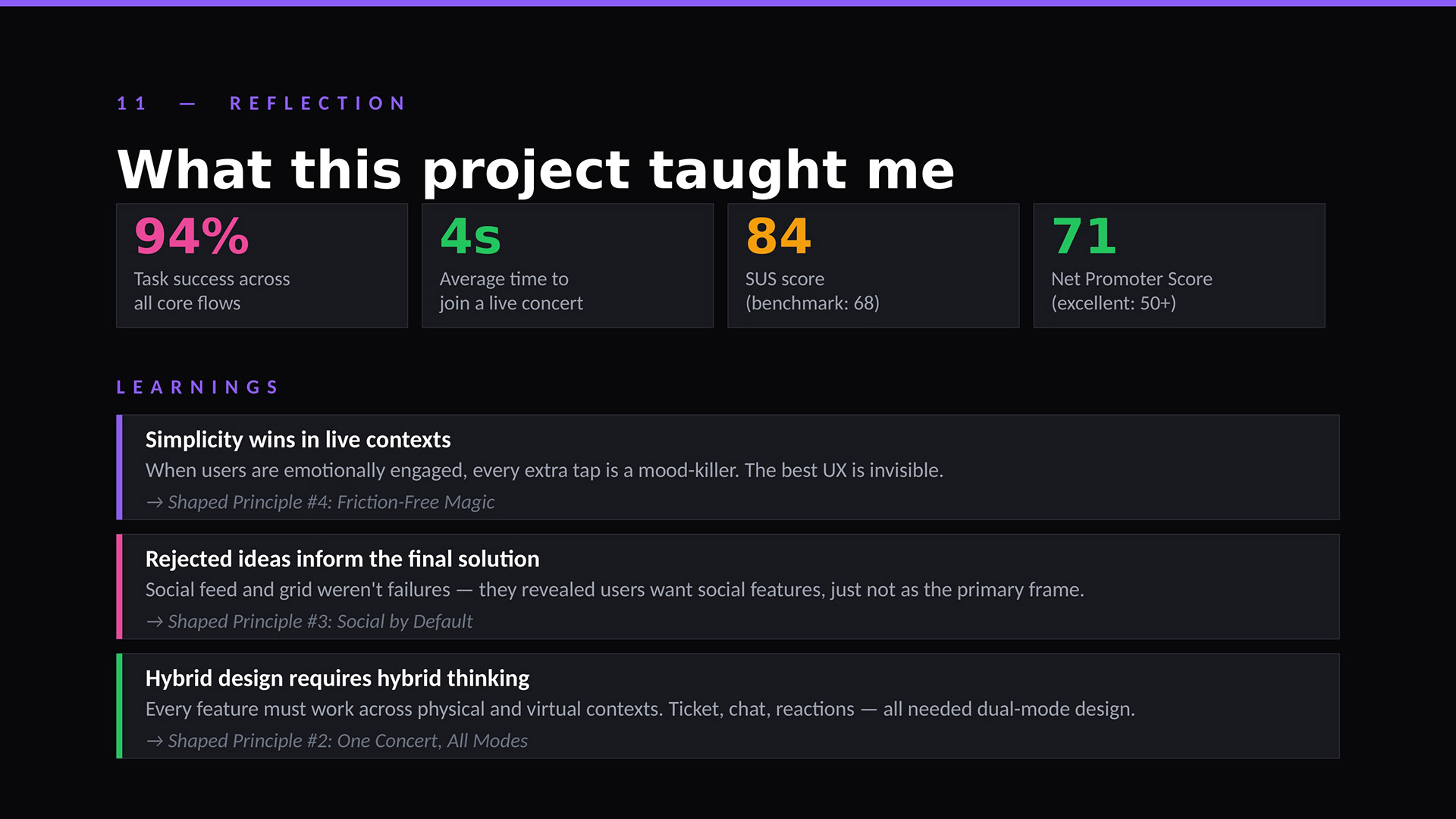Click the LEARNINGS section heading
The width and height of the screenshot is (1456, 819).
(198, 388)
